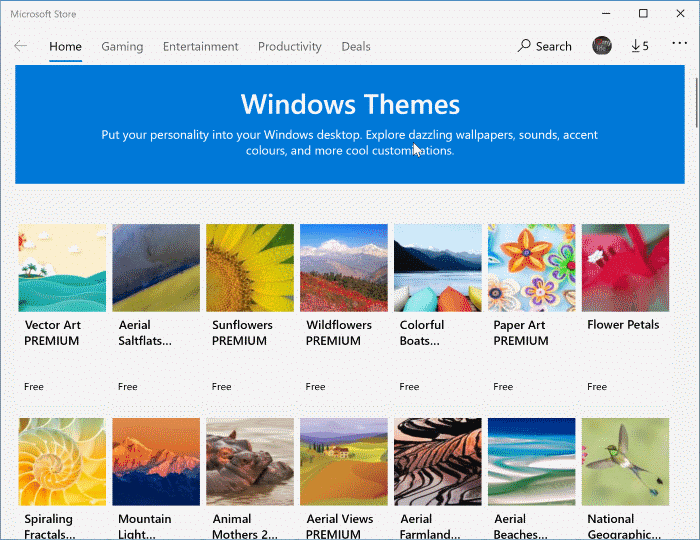This screenshot has height=540, width=700.
Task: Select the Aerial Beaches theme image
Action: (x=531, y=461)
